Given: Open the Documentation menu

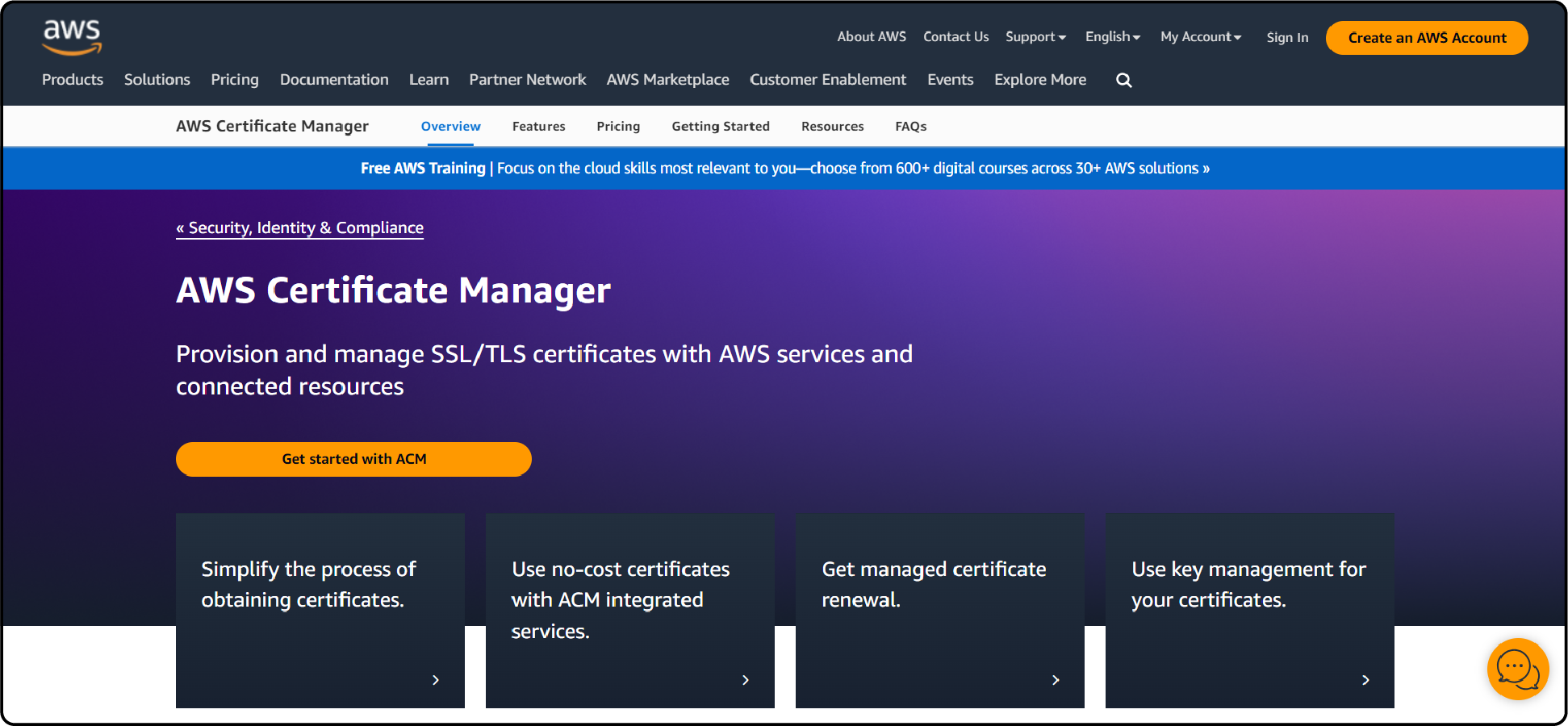Looking at the screenshot, I should tap(334, 80).
